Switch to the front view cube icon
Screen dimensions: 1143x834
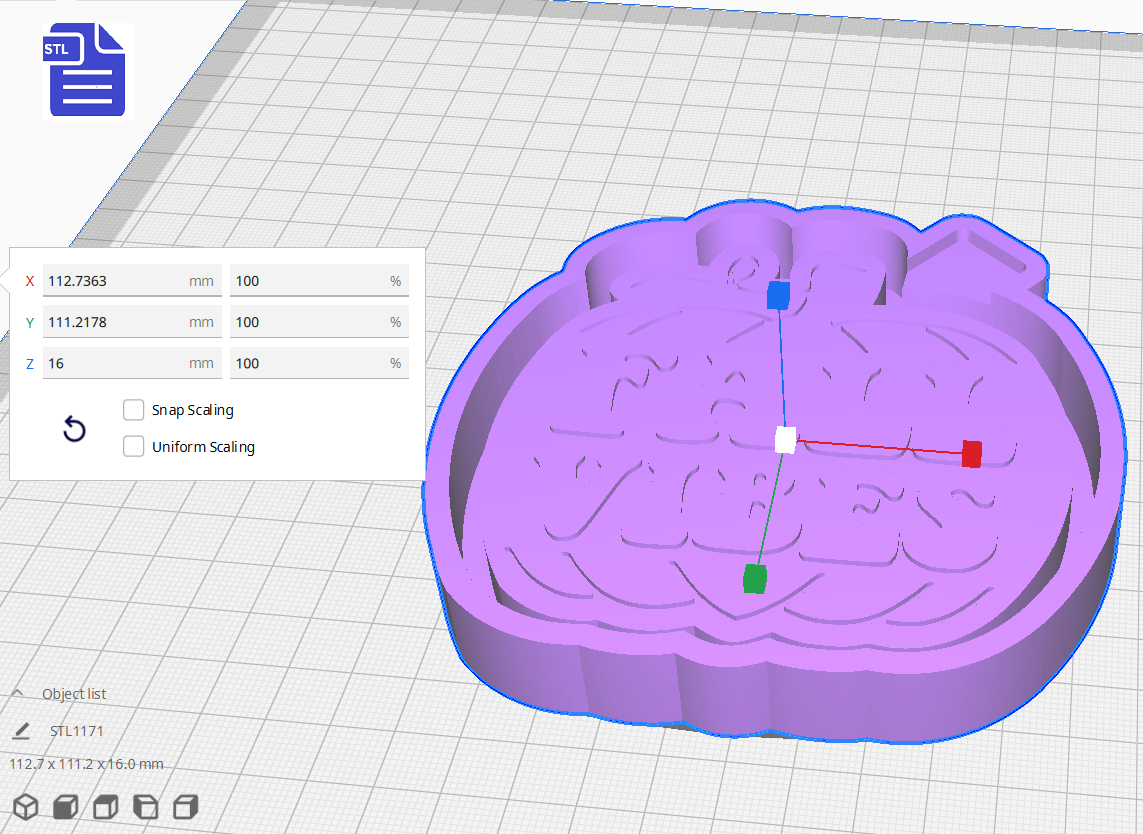pos(65,806)
